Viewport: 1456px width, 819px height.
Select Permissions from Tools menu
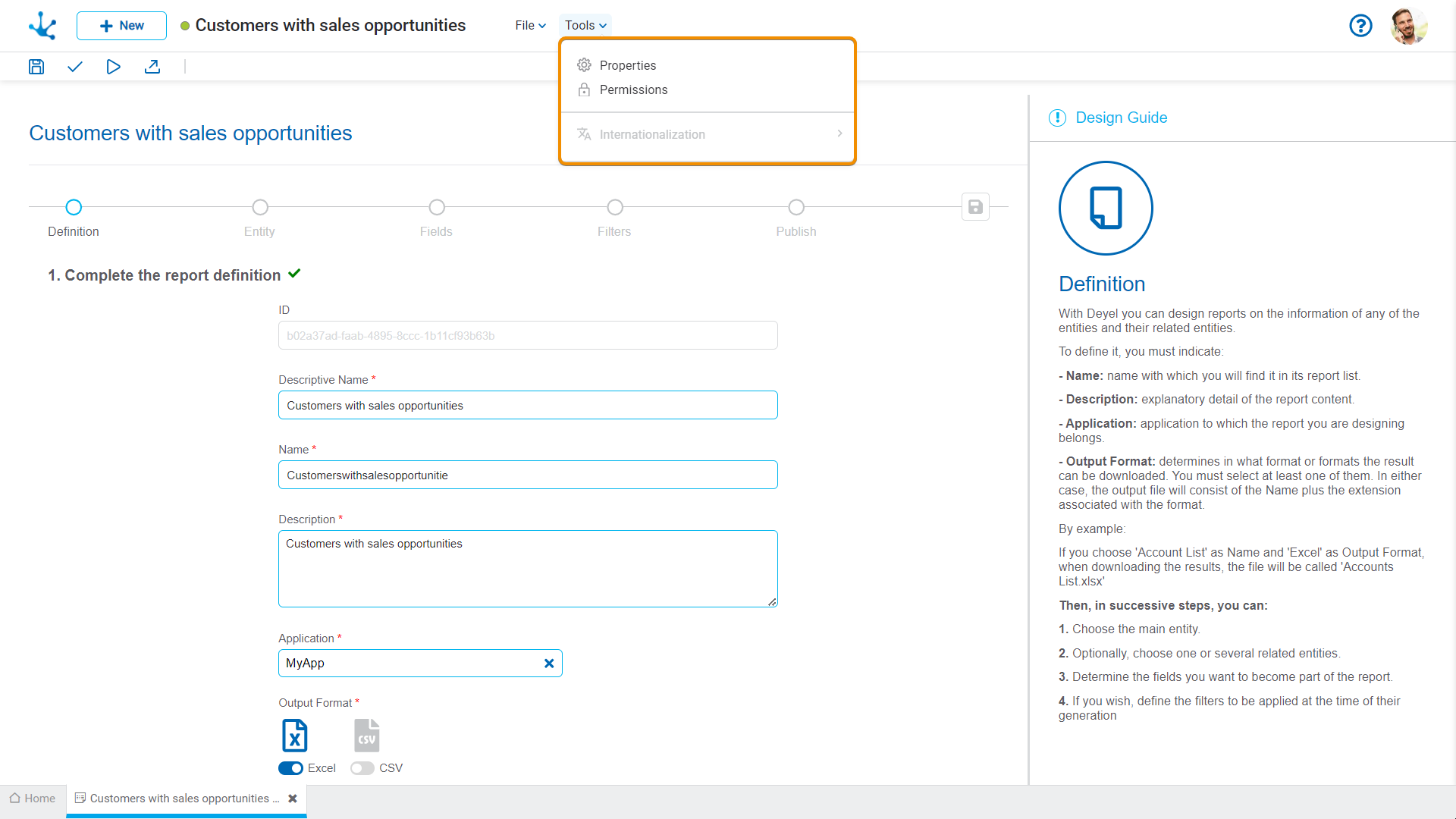click(633, 89)
